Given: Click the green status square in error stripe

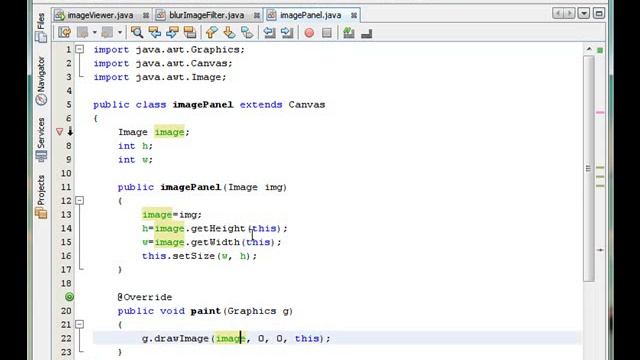Looking at the screenshot, I should pos(600,50).
